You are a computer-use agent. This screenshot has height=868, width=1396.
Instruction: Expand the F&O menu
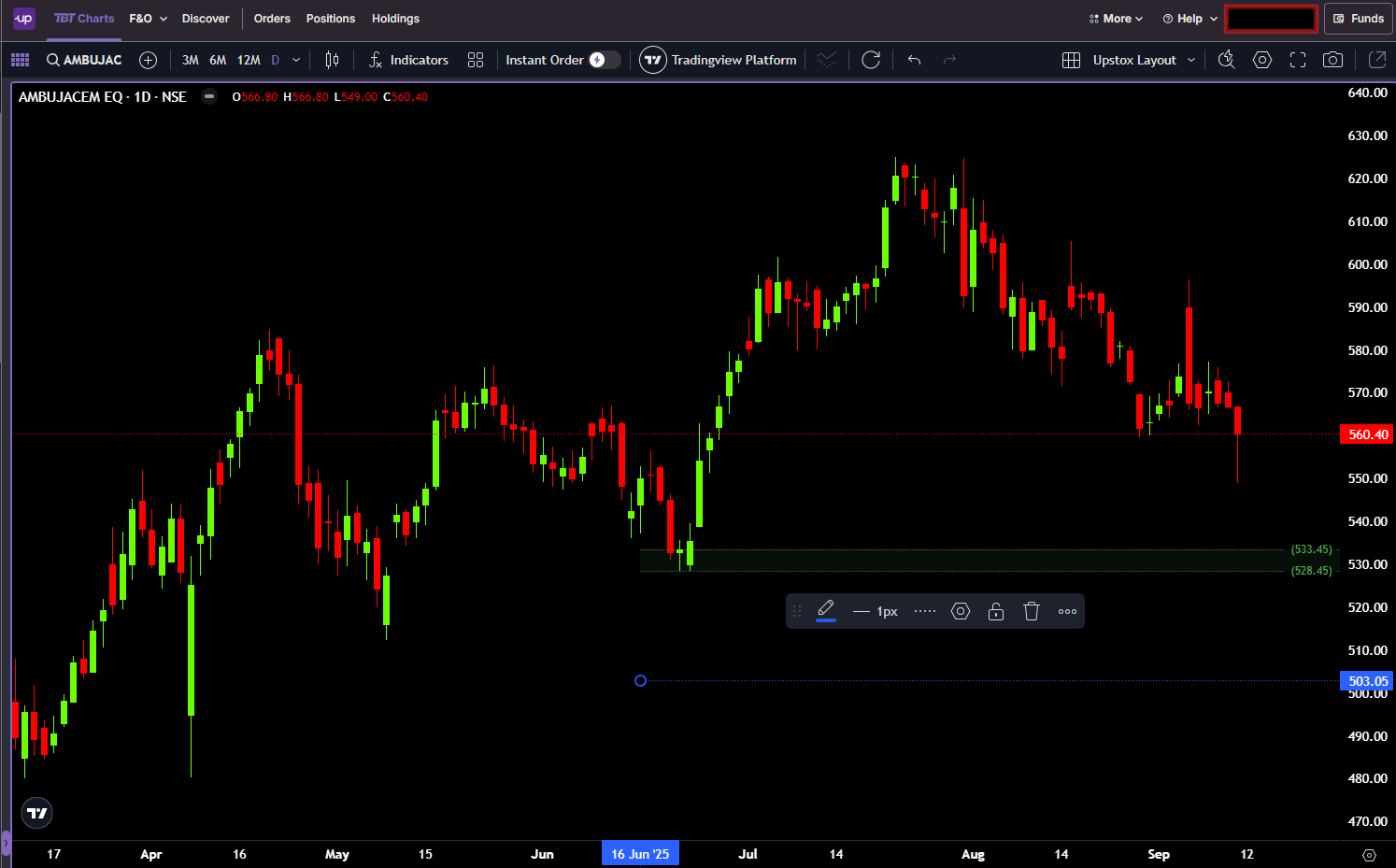coord(149,19)
